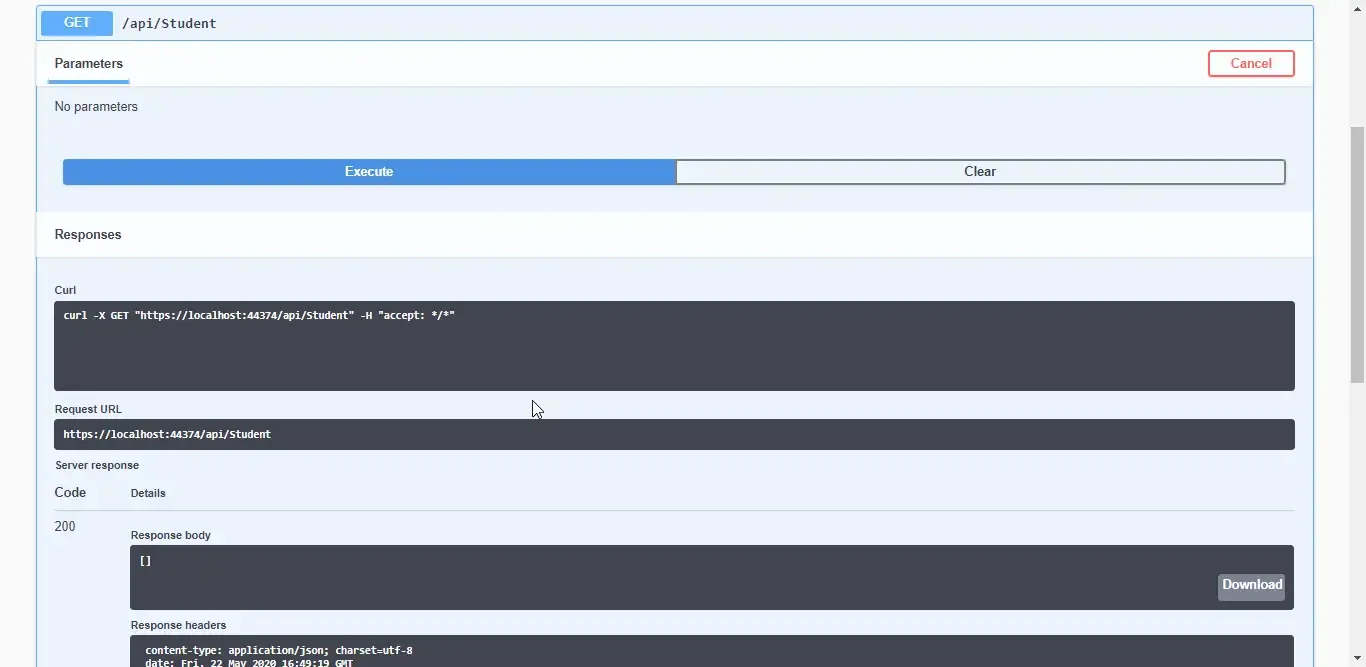This screenshot has width=1366, height=667.
Task: Click the GET method badge
Action: coord(76,22)
